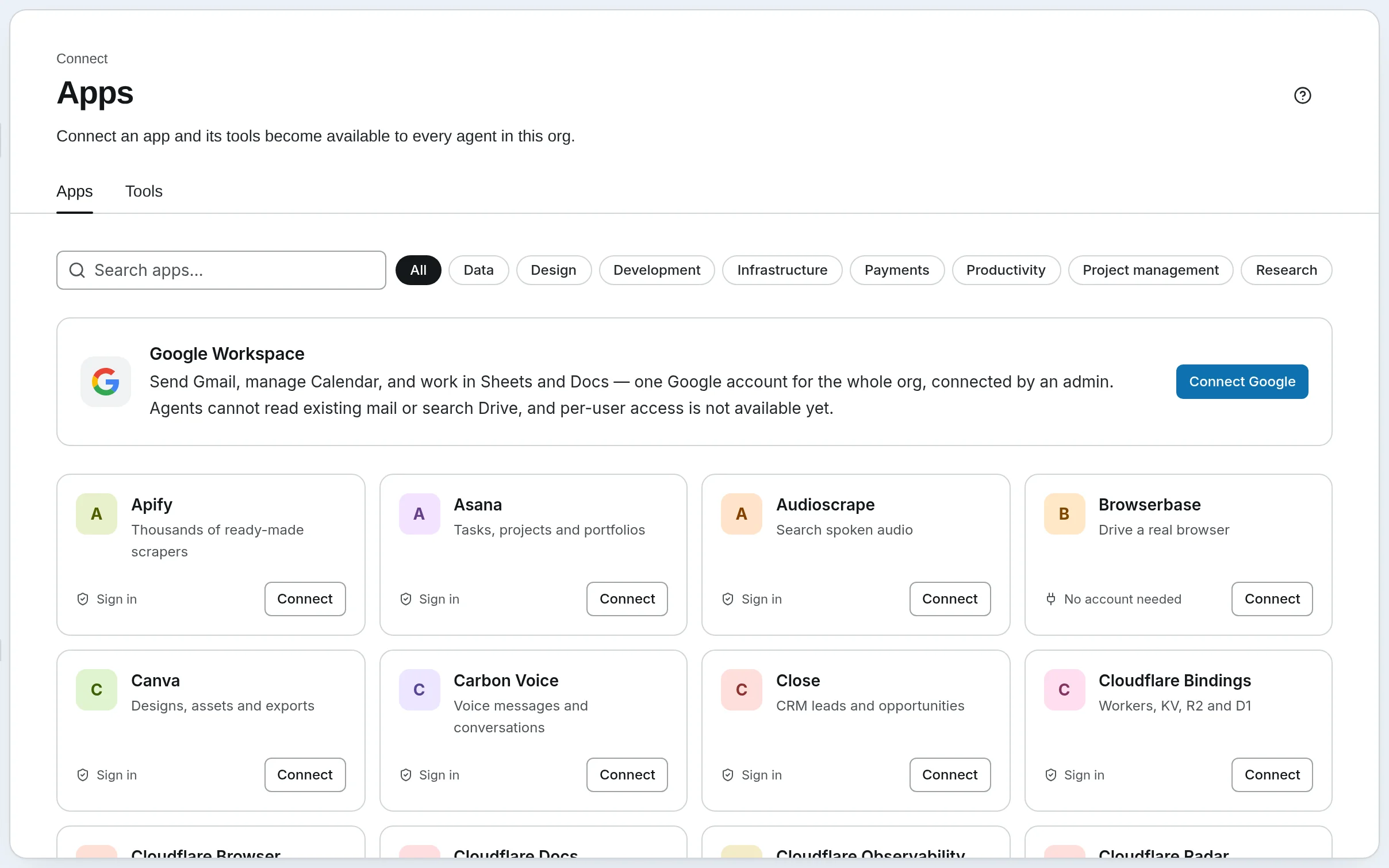The height and width of the screenshot is (868, 1389).
Task: Connect the Audioscrape app
Action: [x=950, y=599]
